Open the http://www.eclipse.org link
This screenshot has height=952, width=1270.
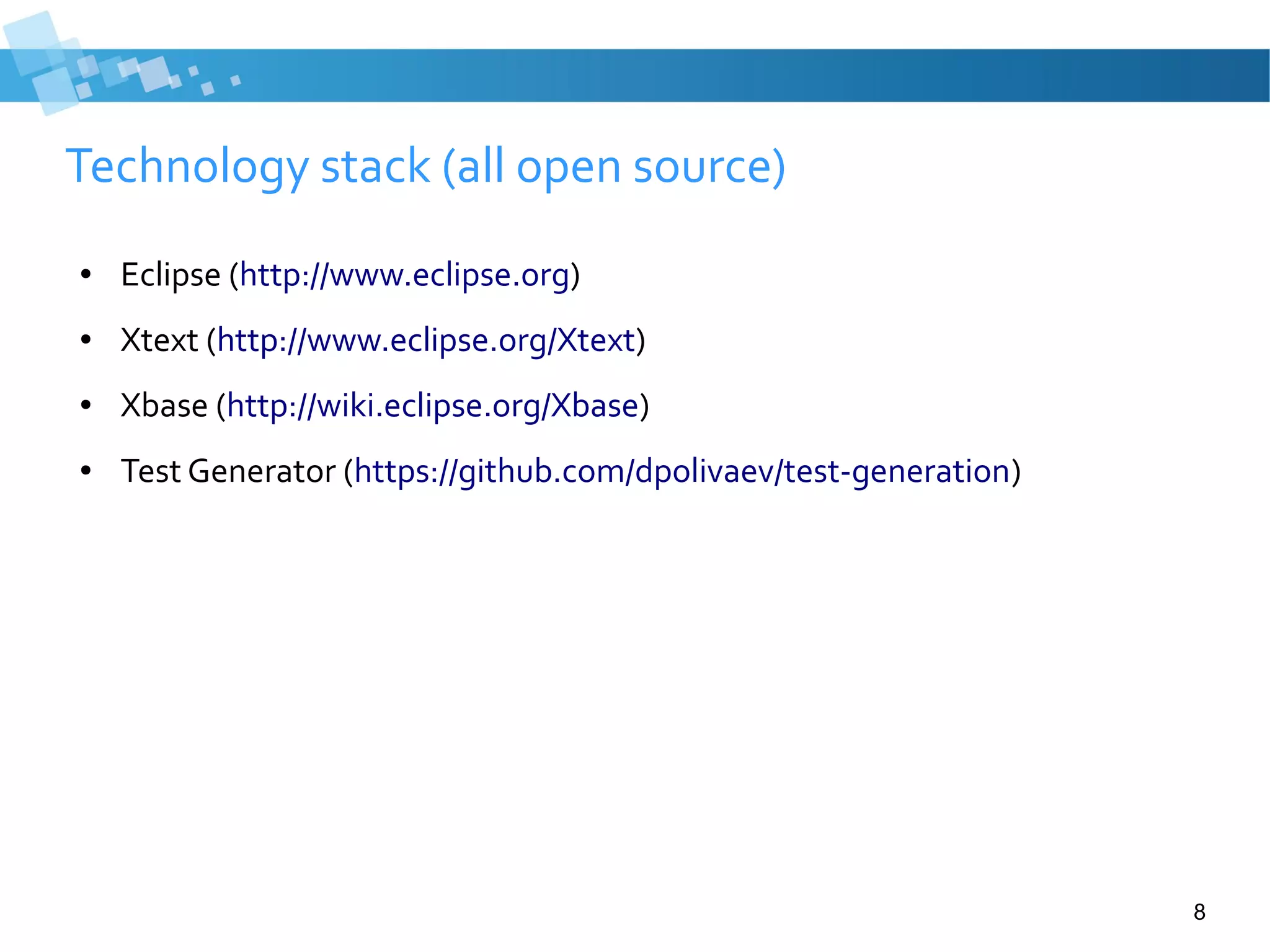pyautogui.click(x=404, y=275)
